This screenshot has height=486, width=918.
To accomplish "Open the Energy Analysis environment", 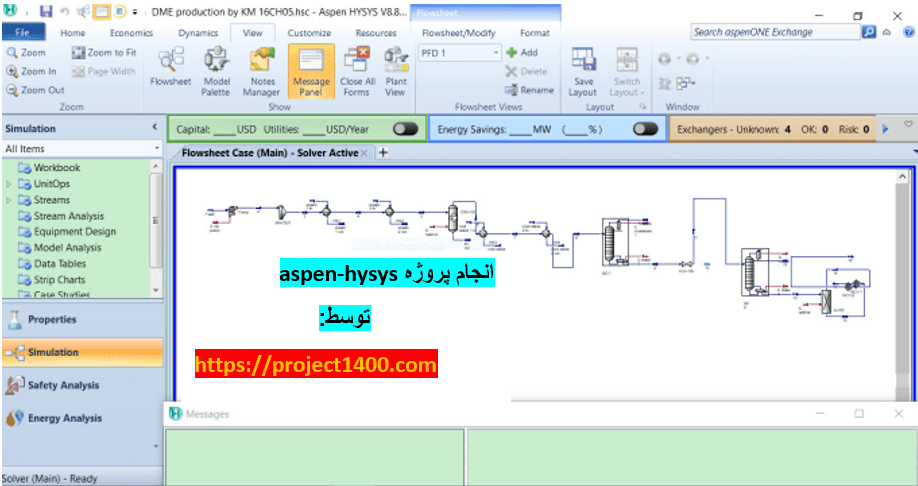I will (82, 418).
